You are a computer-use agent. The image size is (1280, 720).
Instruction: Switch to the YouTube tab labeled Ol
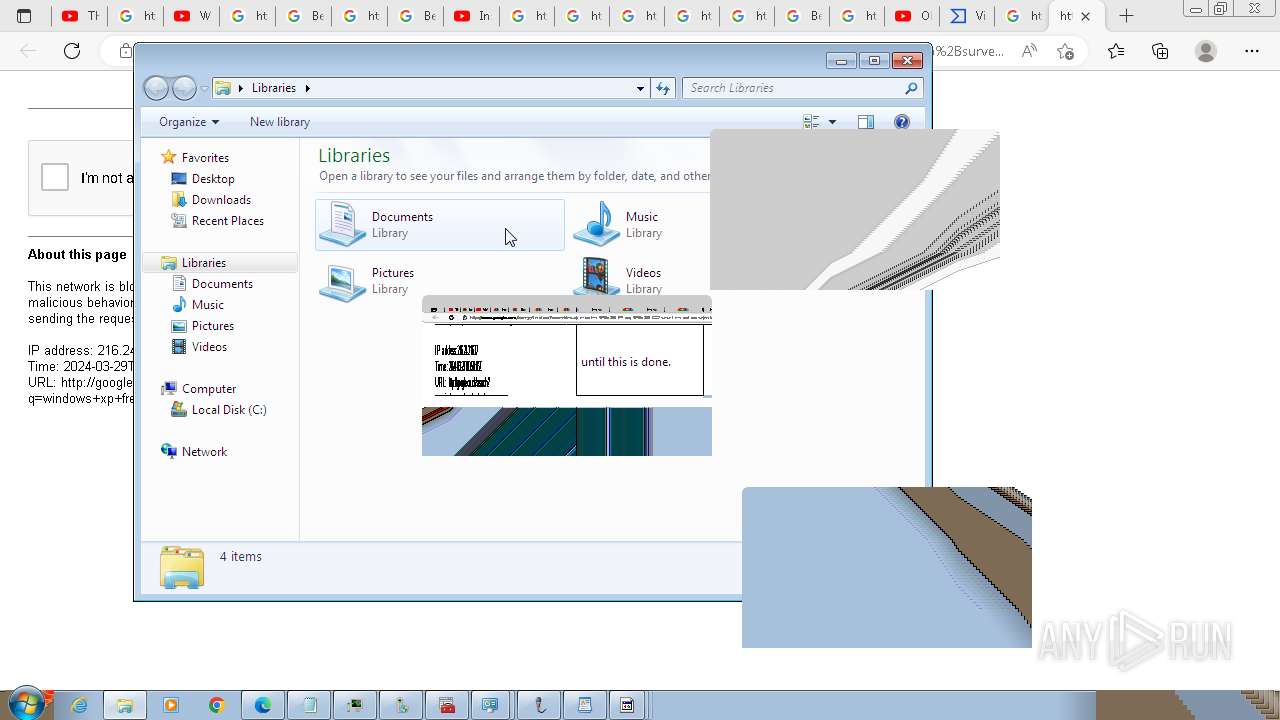pyautogui.click(x=912, y=16)
